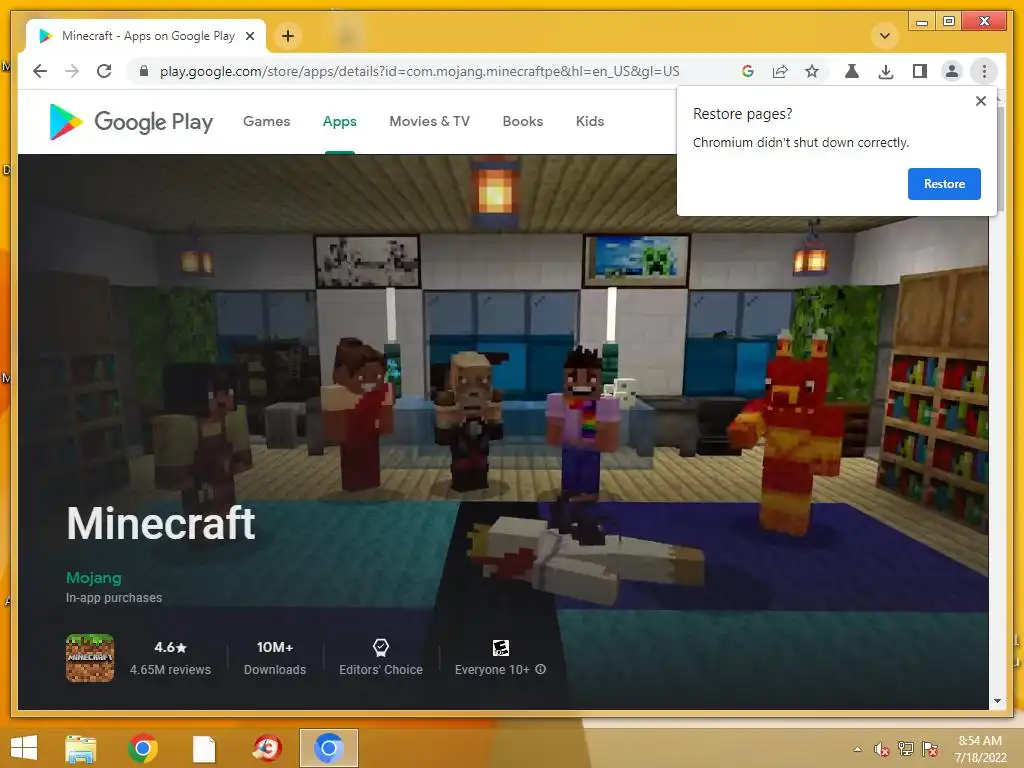Show hidden system tray icons
Image resolution: width=1024 pixels, height=768 pixels.
(x=857, y=749)
